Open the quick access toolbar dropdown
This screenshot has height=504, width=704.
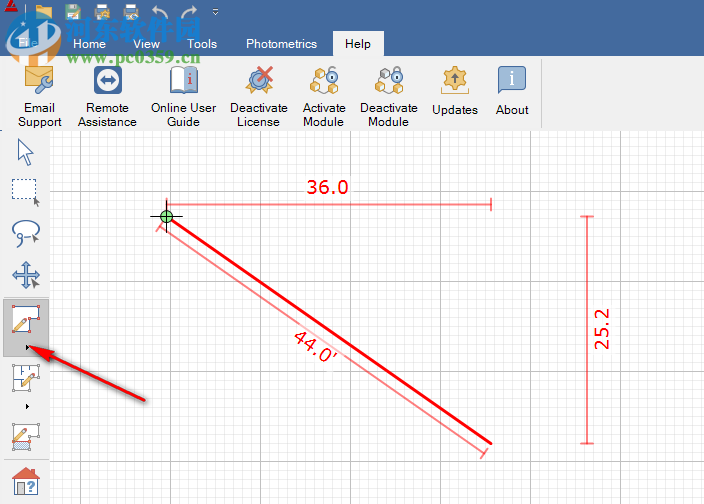[x=216, y=12]
